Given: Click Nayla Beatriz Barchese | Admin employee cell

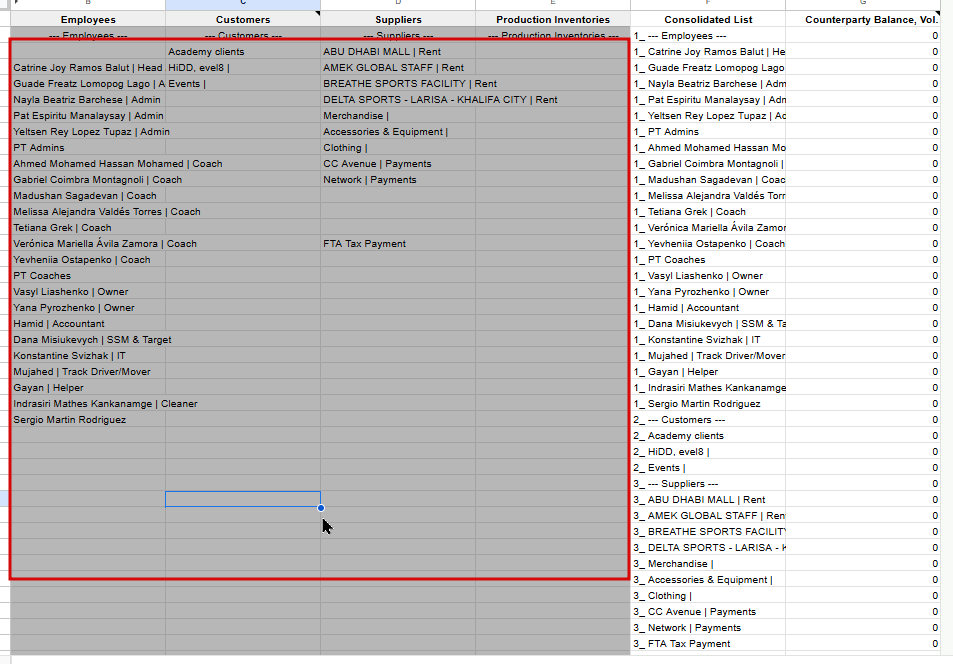Looking at the screenshot, I should (88, 100).
